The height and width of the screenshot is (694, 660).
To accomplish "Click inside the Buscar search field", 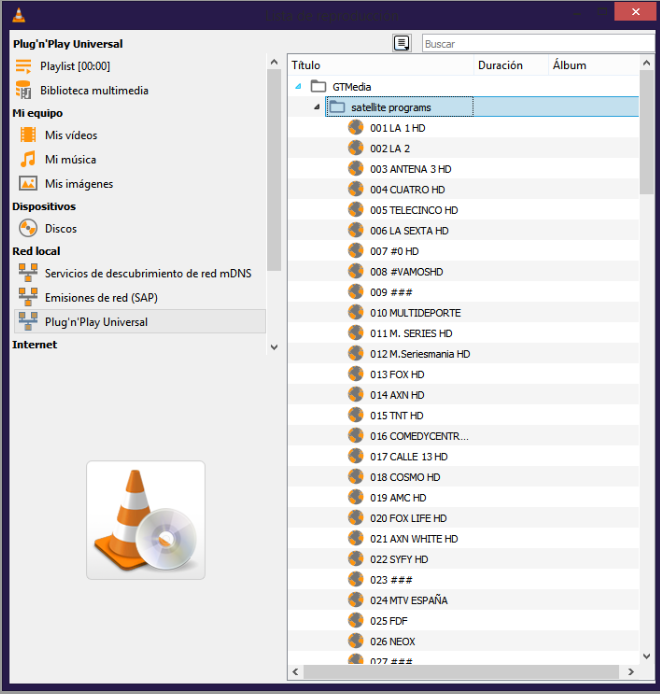I will pos(538,44).
